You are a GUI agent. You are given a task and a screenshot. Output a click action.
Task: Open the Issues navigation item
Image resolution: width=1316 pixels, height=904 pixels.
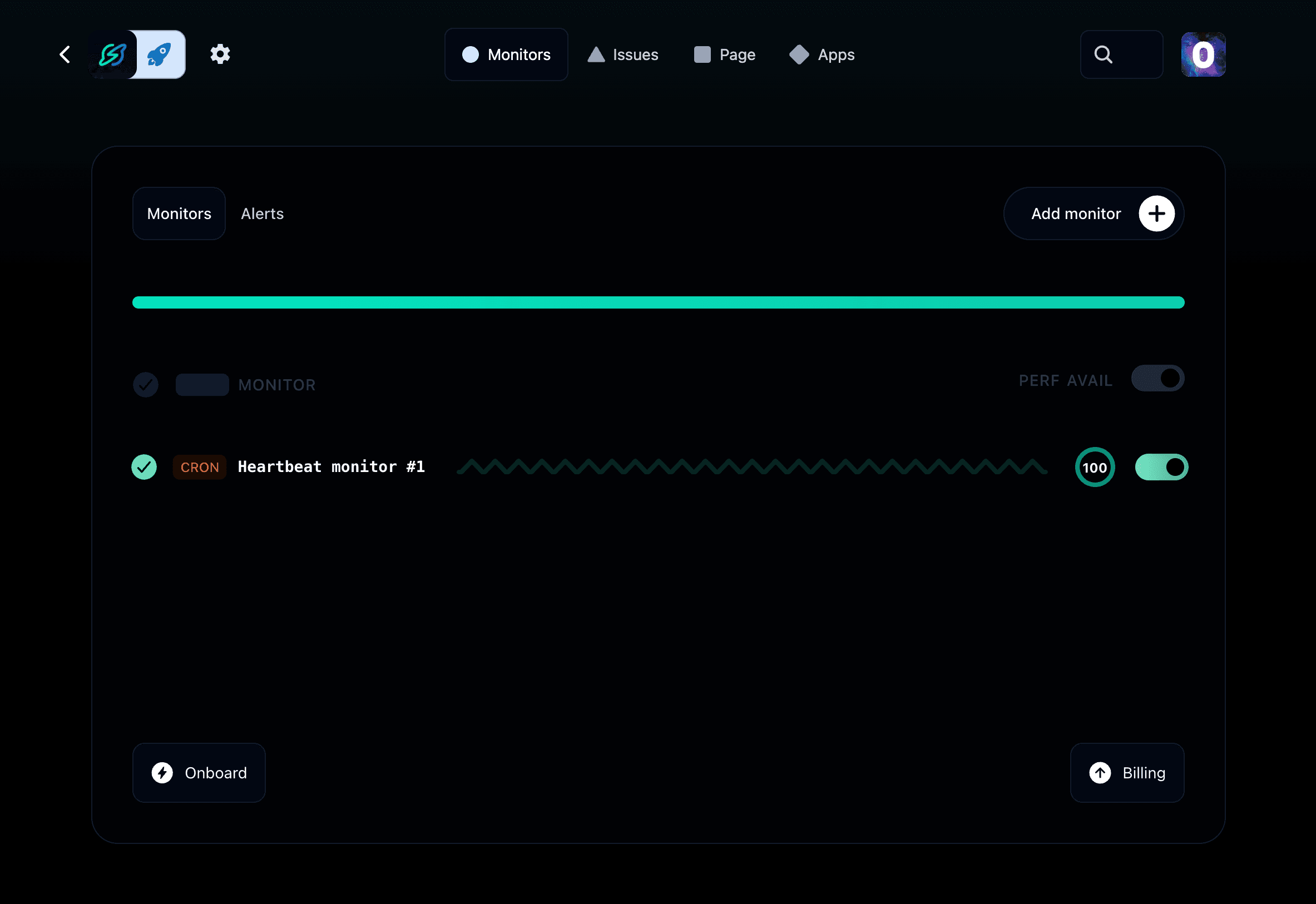(x=623, y=55)
